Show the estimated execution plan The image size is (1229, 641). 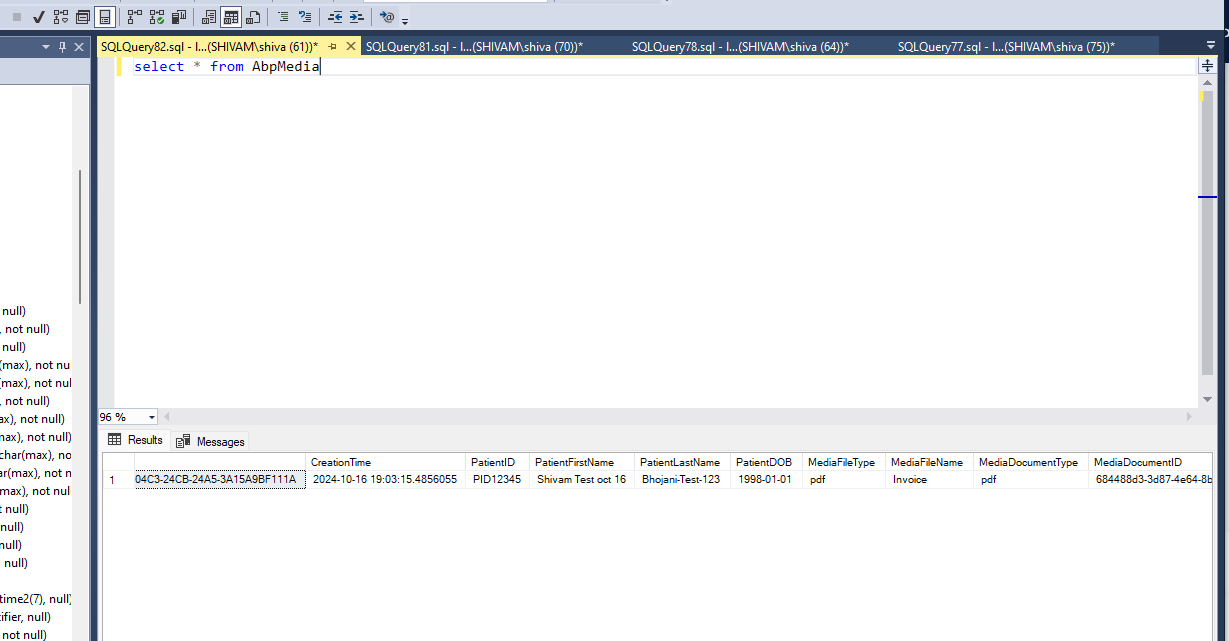pos(61,17)
